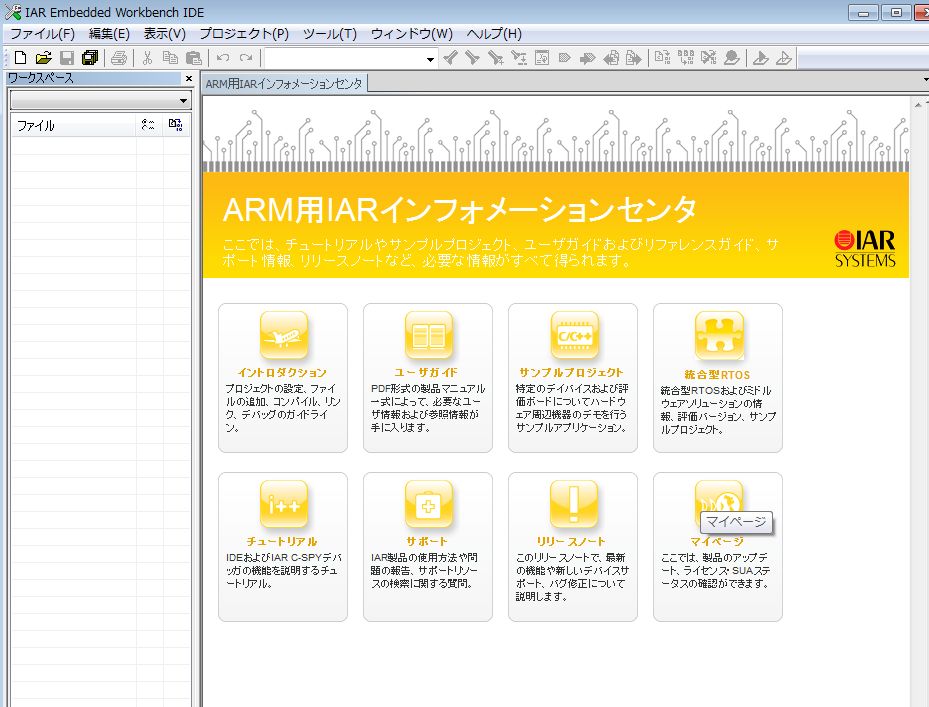
Task: Click the Stop Build icon
Action: pos(709,57)
